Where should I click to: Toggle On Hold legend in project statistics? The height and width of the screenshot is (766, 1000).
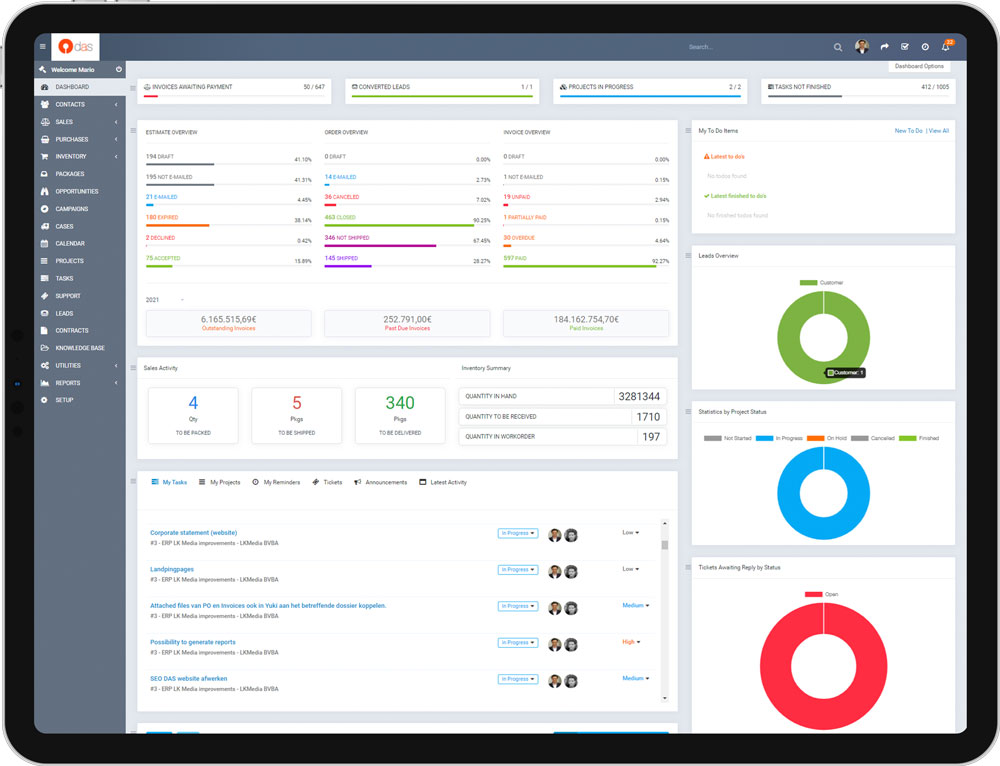tap(827, 438)
